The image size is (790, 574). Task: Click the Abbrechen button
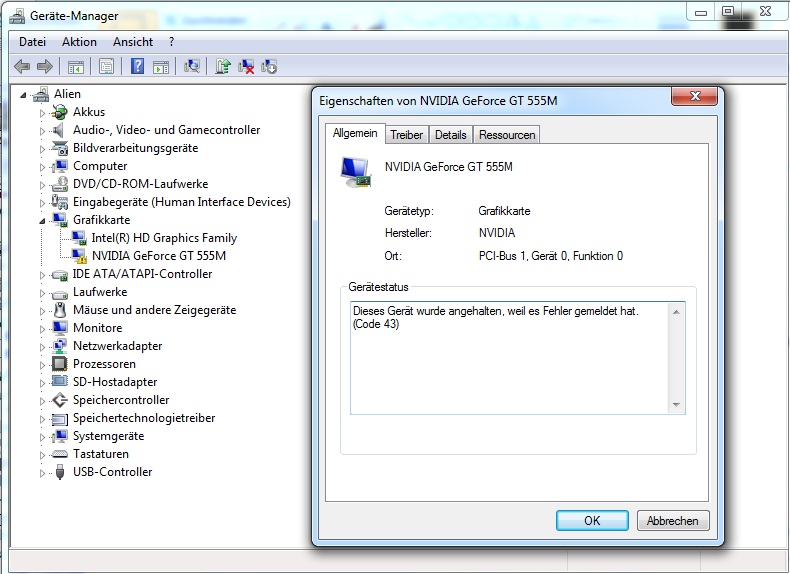673,521
